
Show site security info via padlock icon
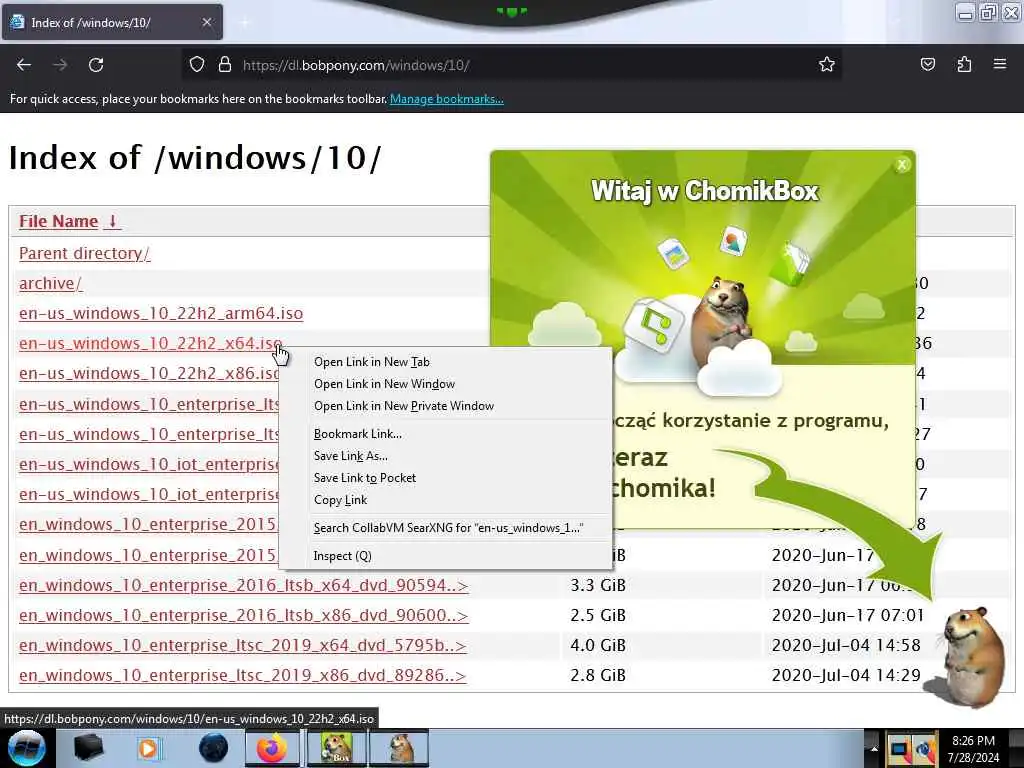pyautogui.click(x=225, y=65)
